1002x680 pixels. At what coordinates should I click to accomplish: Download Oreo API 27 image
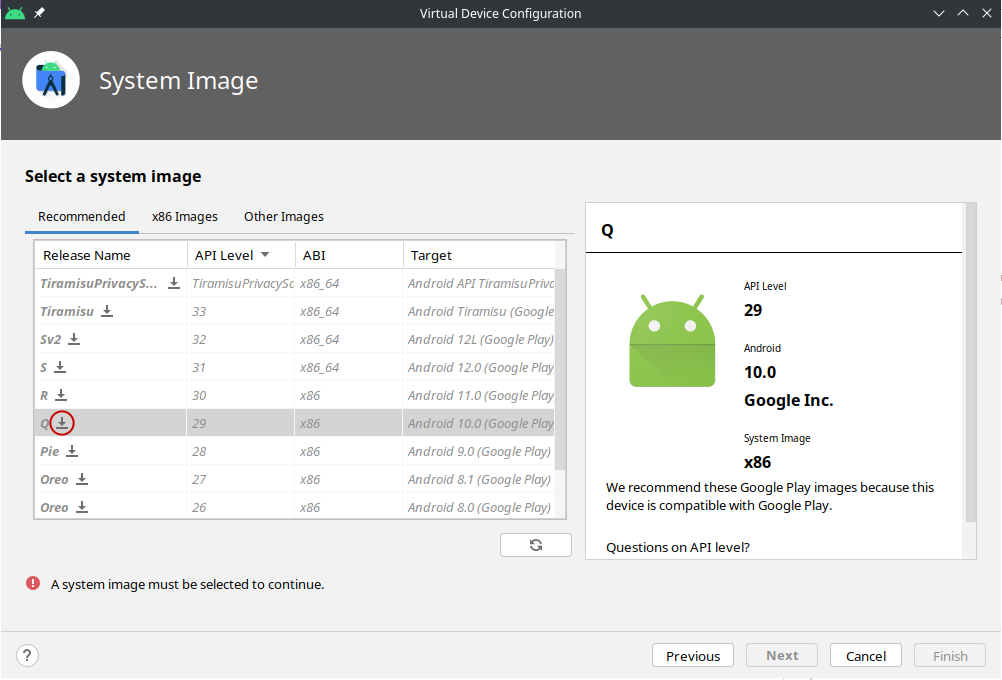click(82, 479)
